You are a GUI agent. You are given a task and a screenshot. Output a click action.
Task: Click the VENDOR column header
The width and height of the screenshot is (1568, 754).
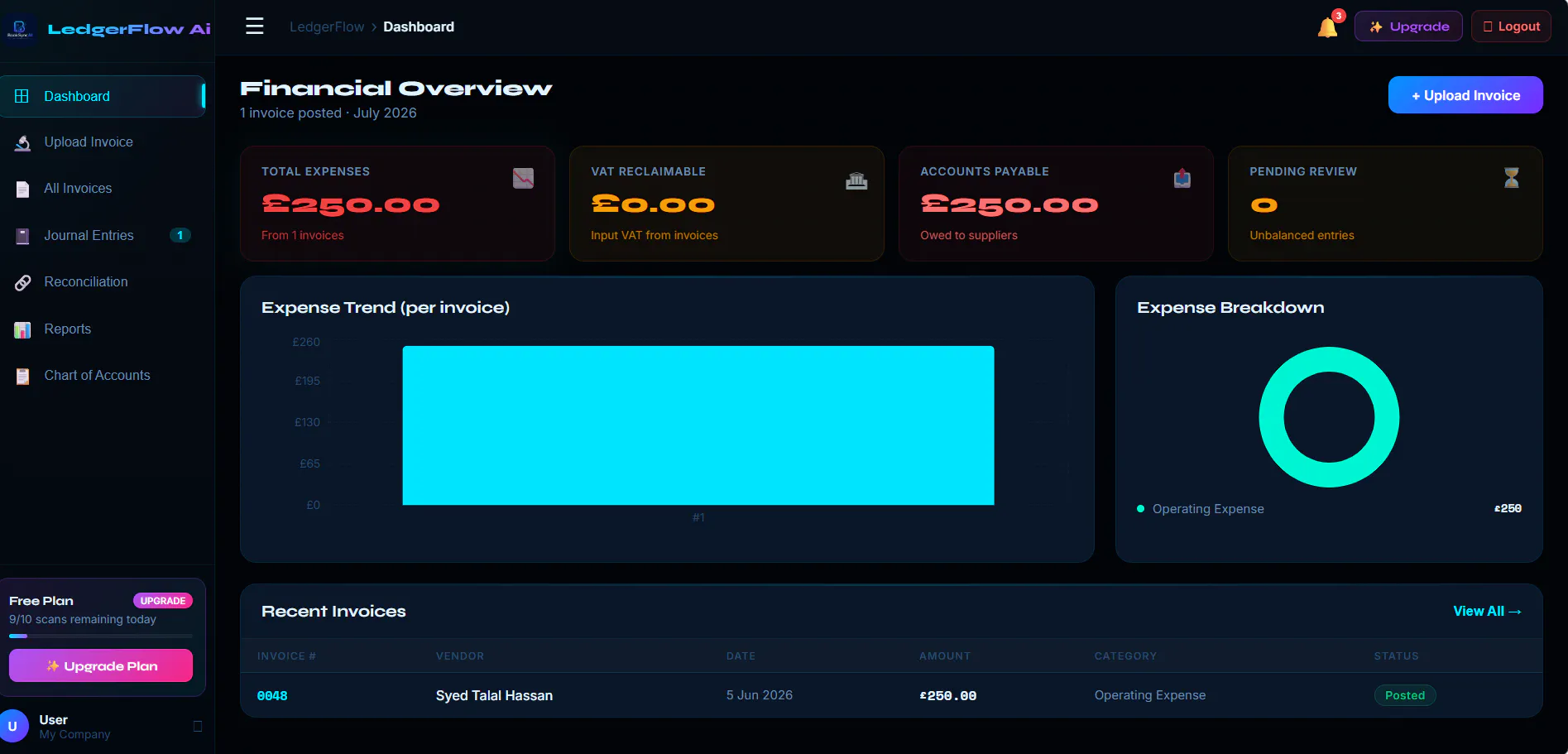[460, 656]
